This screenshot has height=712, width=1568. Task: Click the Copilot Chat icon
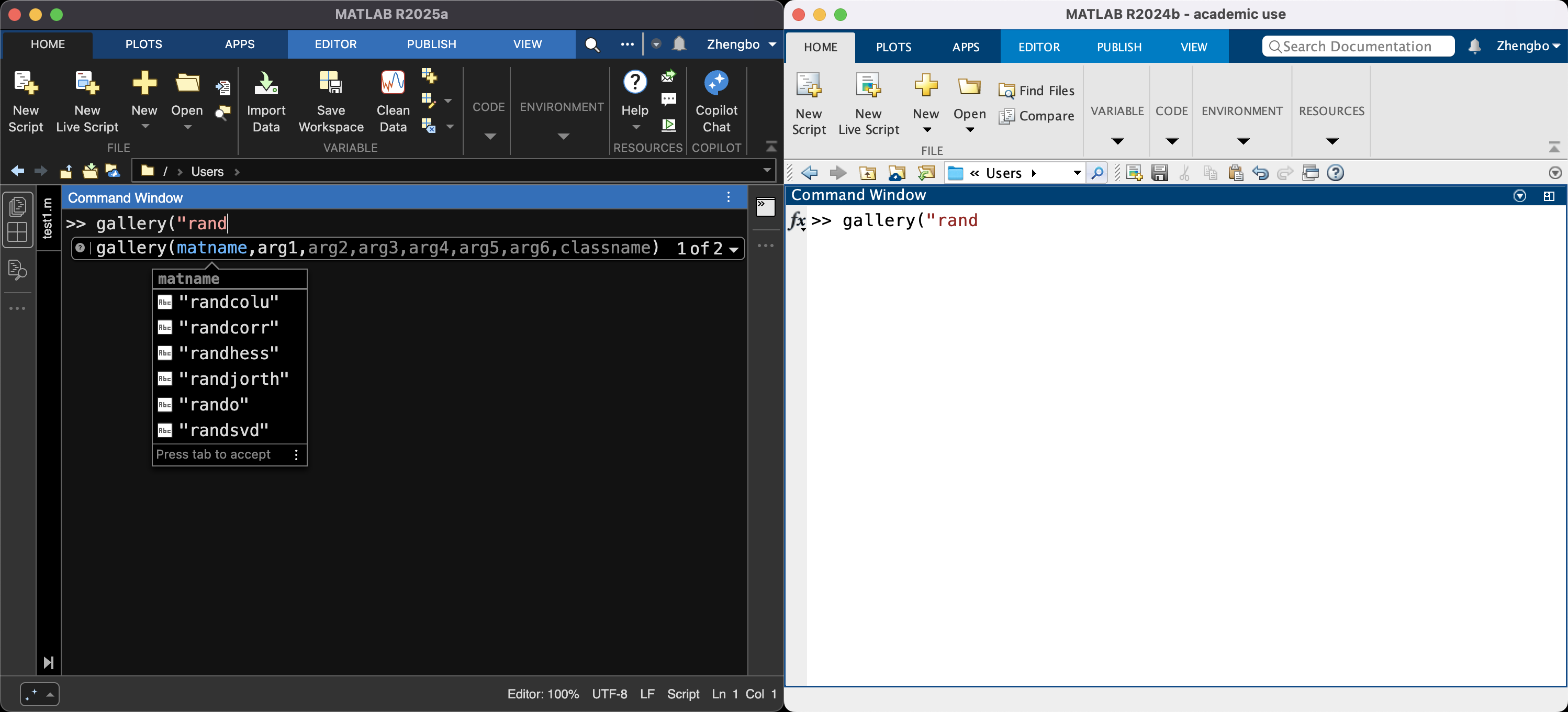pyautogui.click(x=716, y=83)
